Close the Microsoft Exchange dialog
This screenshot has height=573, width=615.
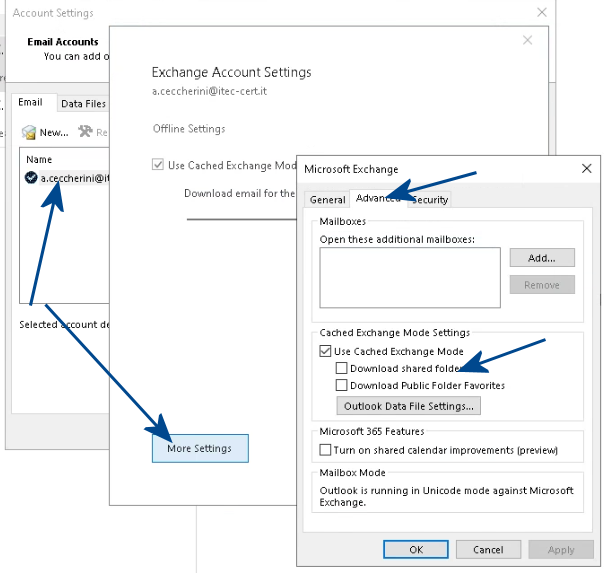(x=586, y=169)
